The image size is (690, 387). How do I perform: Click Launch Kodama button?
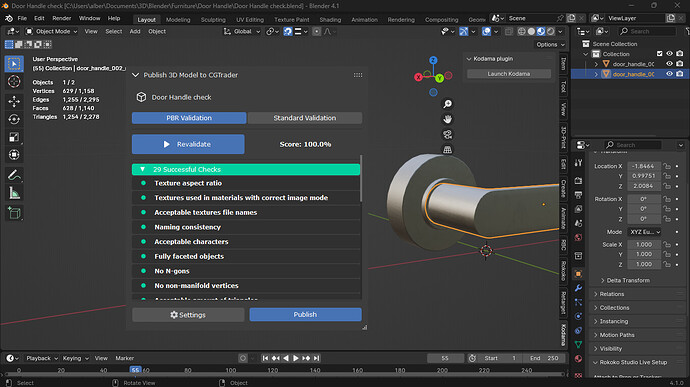click(x=509, y=74)
